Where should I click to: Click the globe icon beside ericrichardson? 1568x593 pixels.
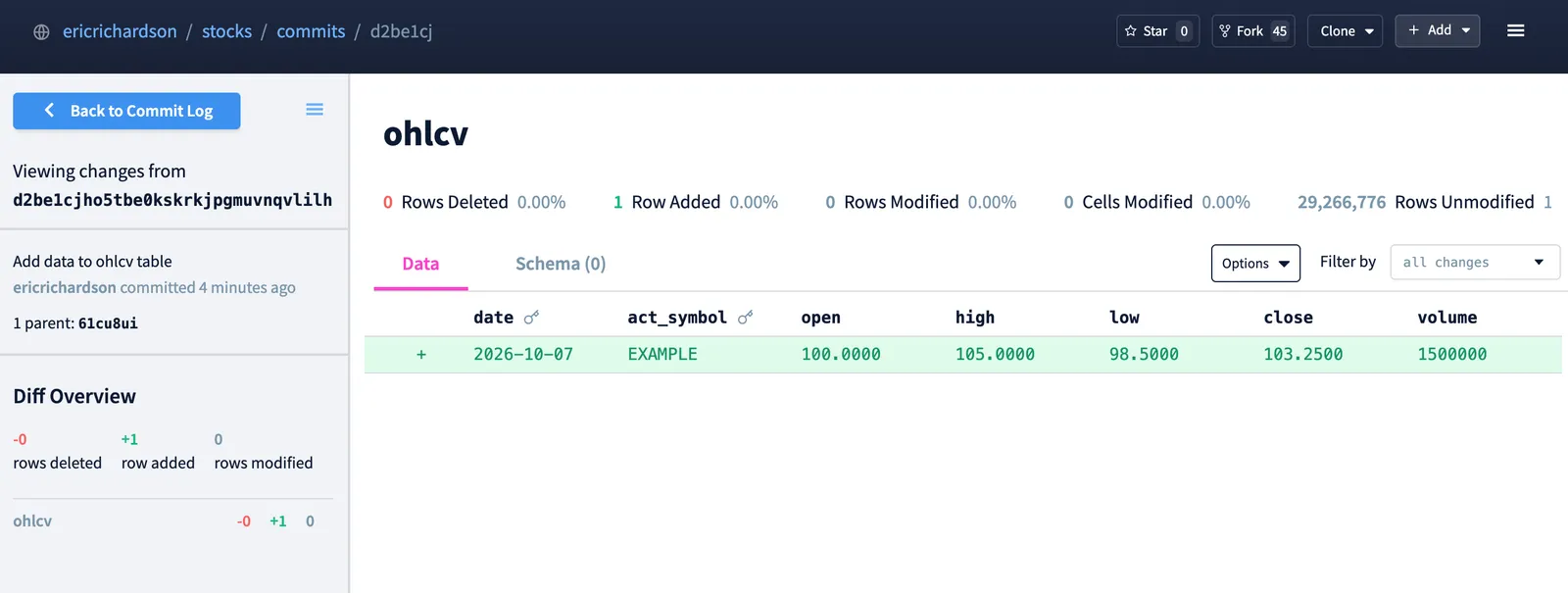pyautogui.click(x=41, y=32)
